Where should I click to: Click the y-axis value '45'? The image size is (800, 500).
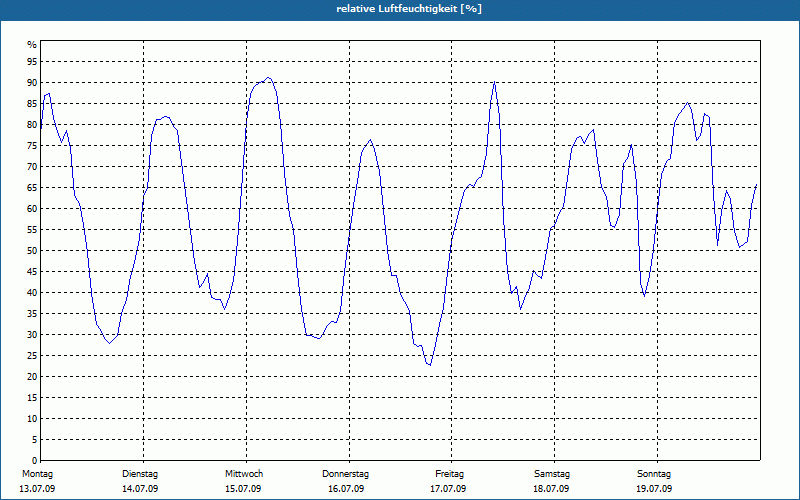[32, 271]
